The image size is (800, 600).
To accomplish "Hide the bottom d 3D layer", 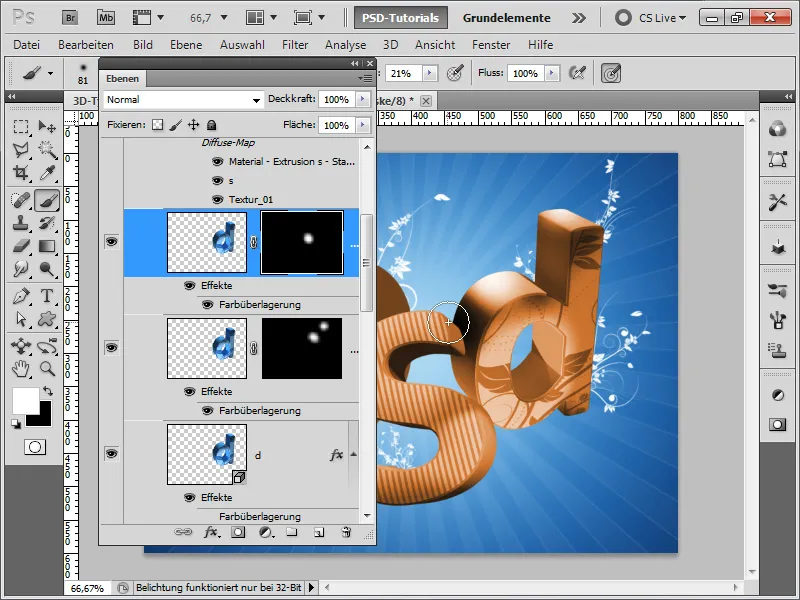I will pyautogui.click(x=111, y=454).
